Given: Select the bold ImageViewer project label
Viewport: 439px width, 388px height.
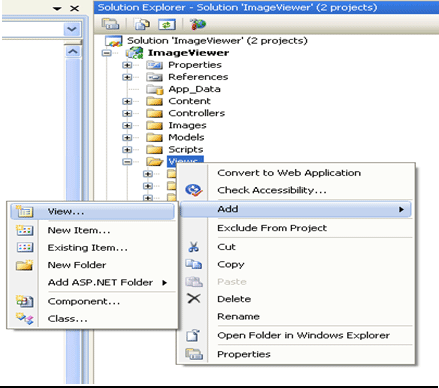Looking at the screenshot, I should pos(188,53).
